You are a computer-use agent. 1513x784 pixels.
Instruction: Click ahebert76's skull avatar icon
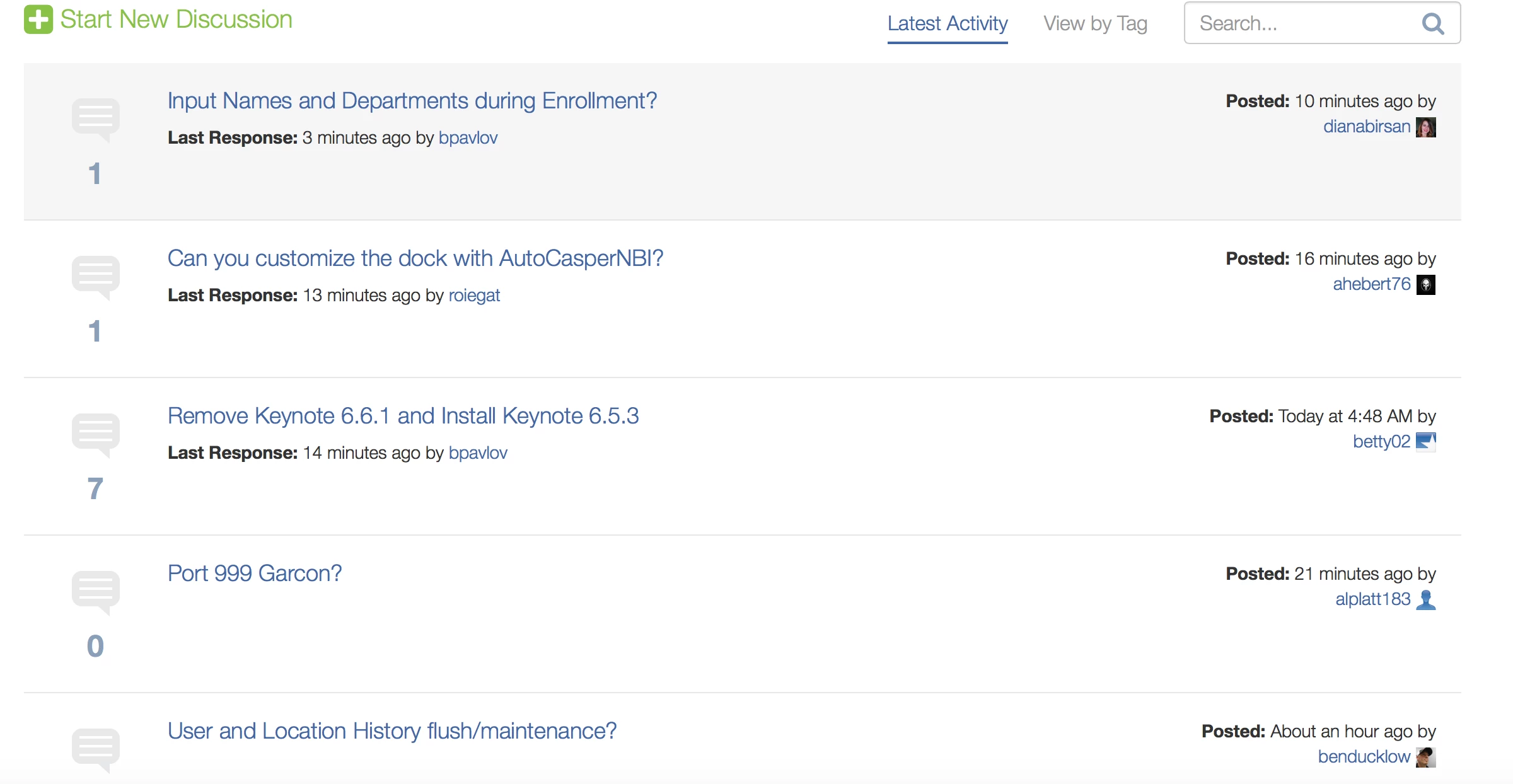click(1425, 285)
